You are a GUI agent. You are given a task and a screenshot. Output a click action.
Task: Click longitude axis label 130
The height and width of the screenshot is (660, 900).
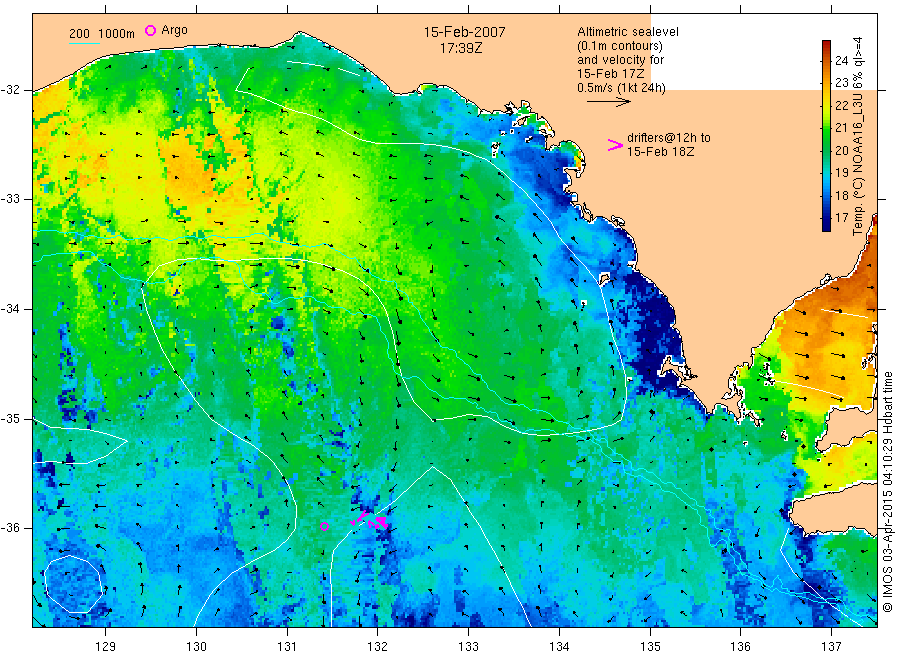(196, 647)
